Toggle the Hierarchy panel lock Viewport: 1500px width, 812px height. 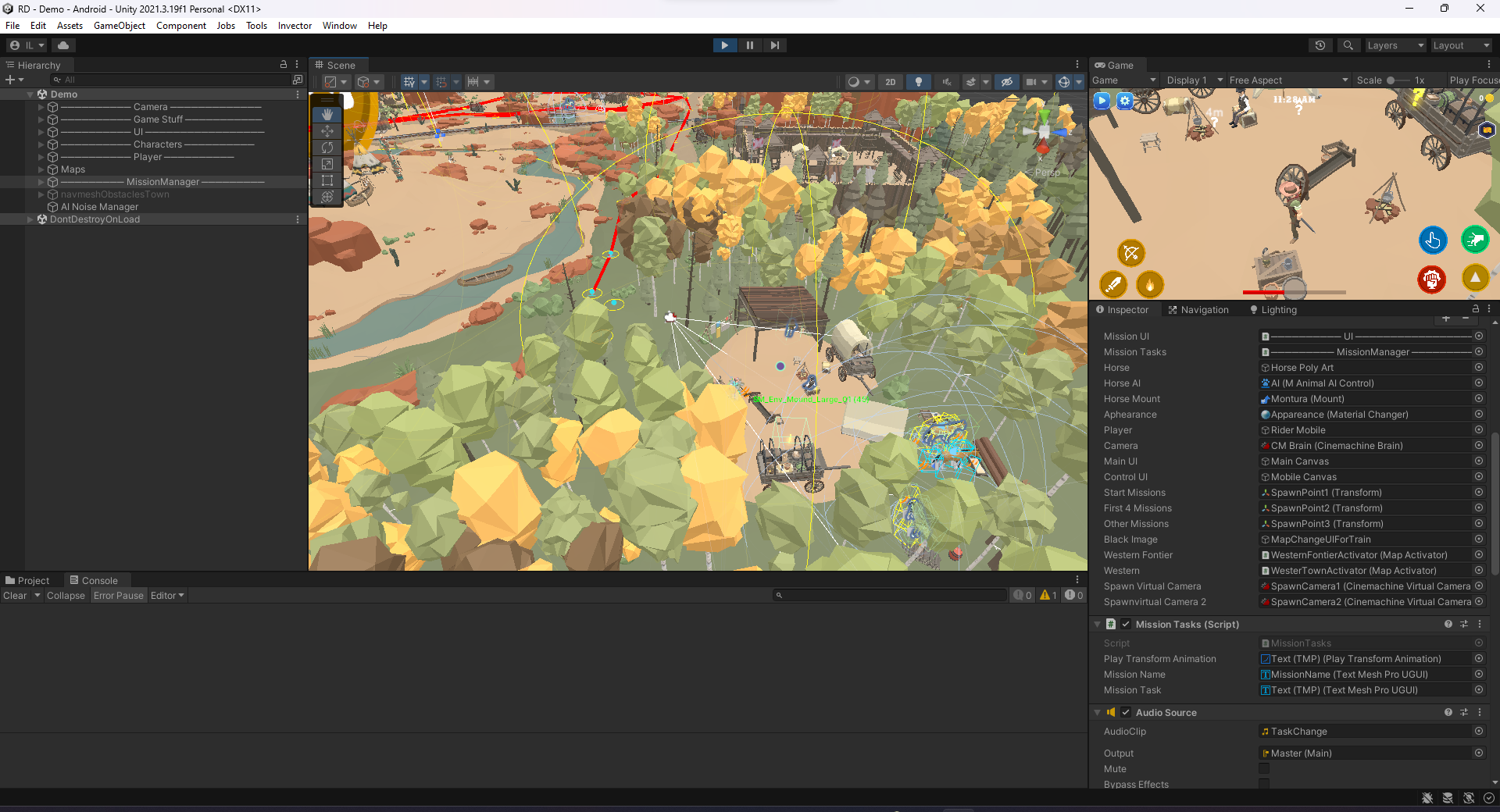point(284,65)
